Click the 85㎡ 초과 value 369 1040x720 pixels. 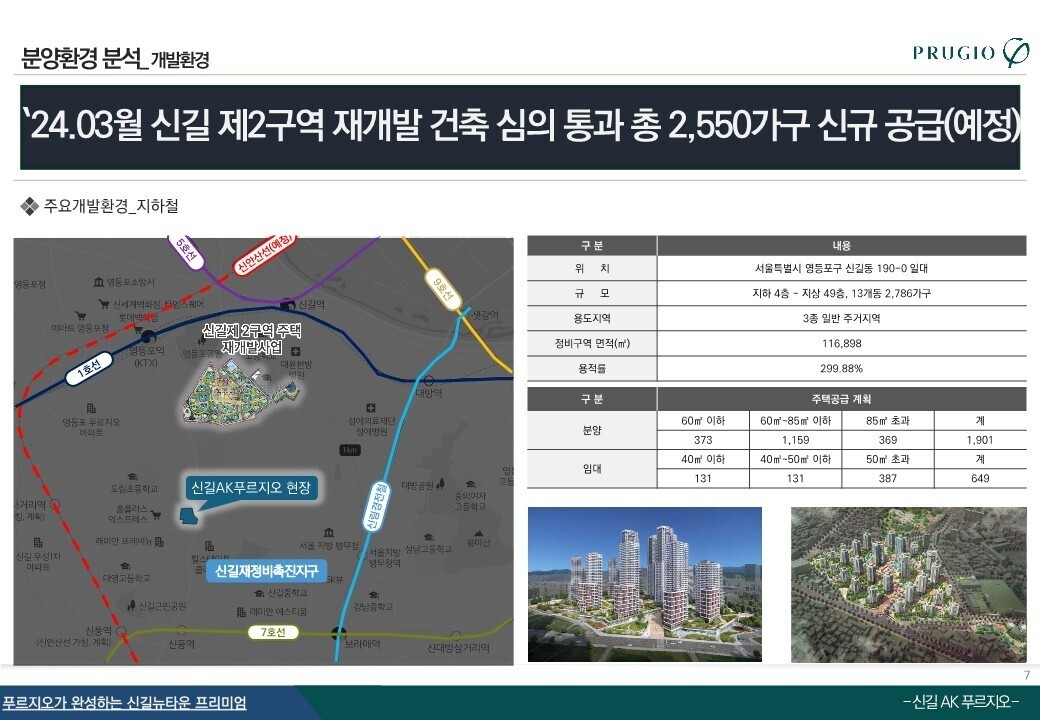(887, 440)
